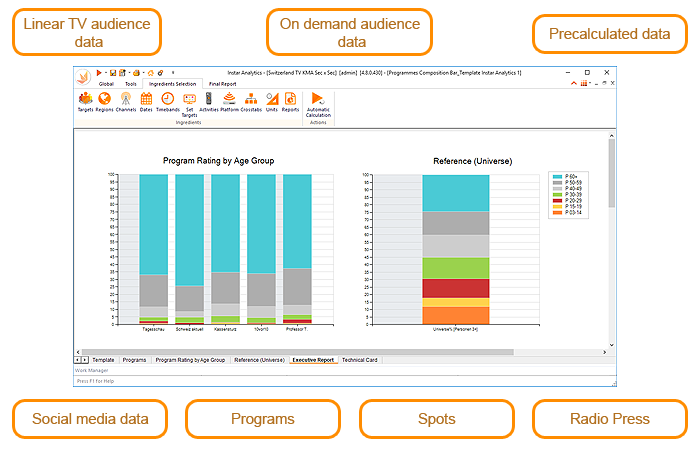
Task: Open the Crosstabs icon
Action: pos(250,100)
